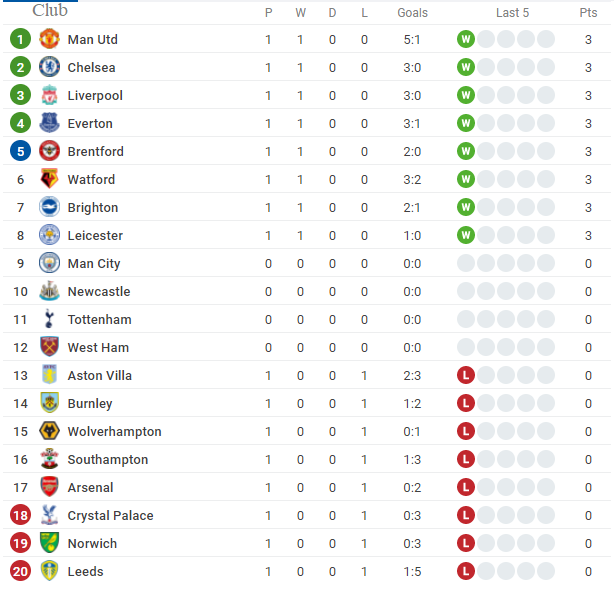Open the Aston Villa team link

(99, 376)
